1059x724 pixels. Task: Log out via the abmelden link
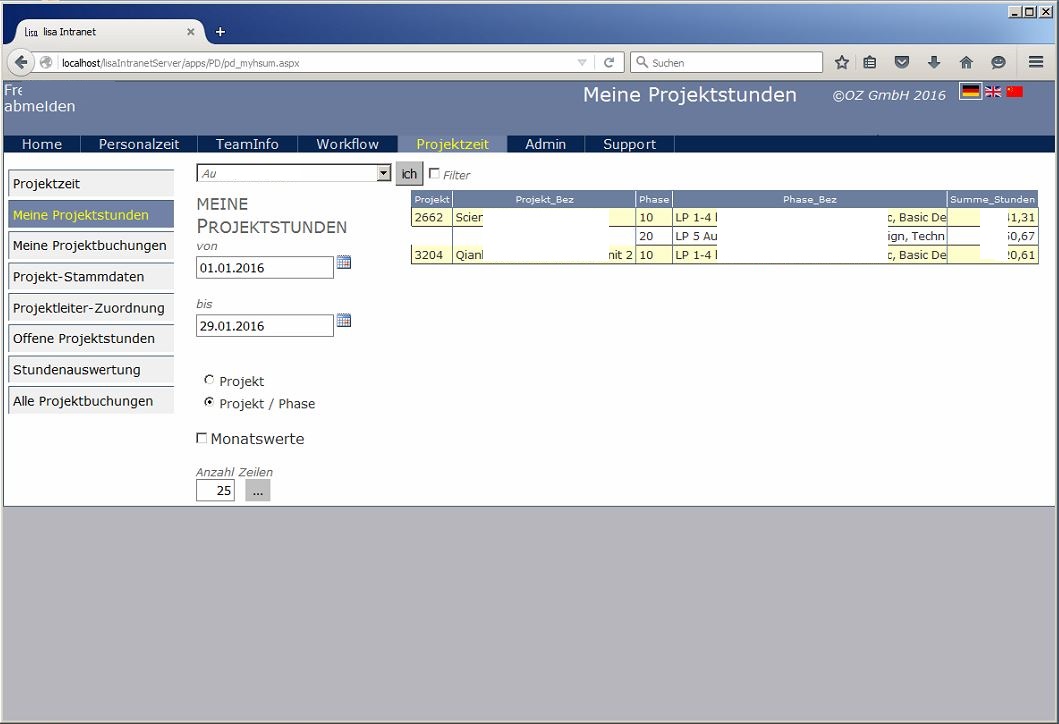click(40, 106)
